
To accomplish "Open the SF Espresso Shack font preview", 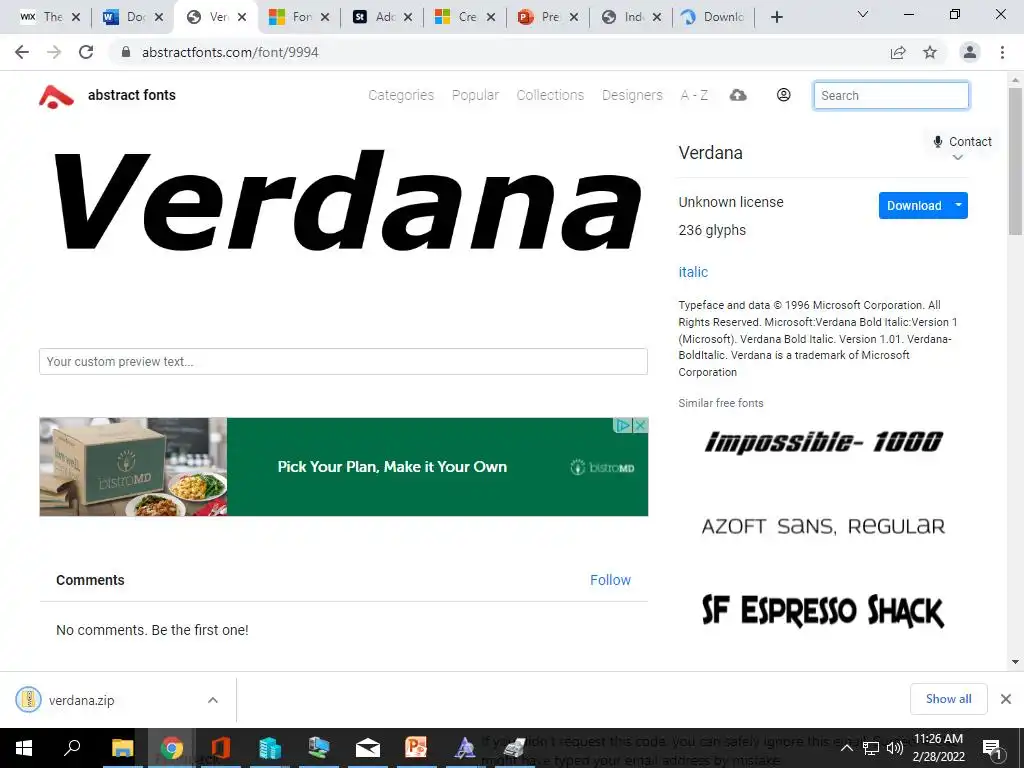I will 823,611.
